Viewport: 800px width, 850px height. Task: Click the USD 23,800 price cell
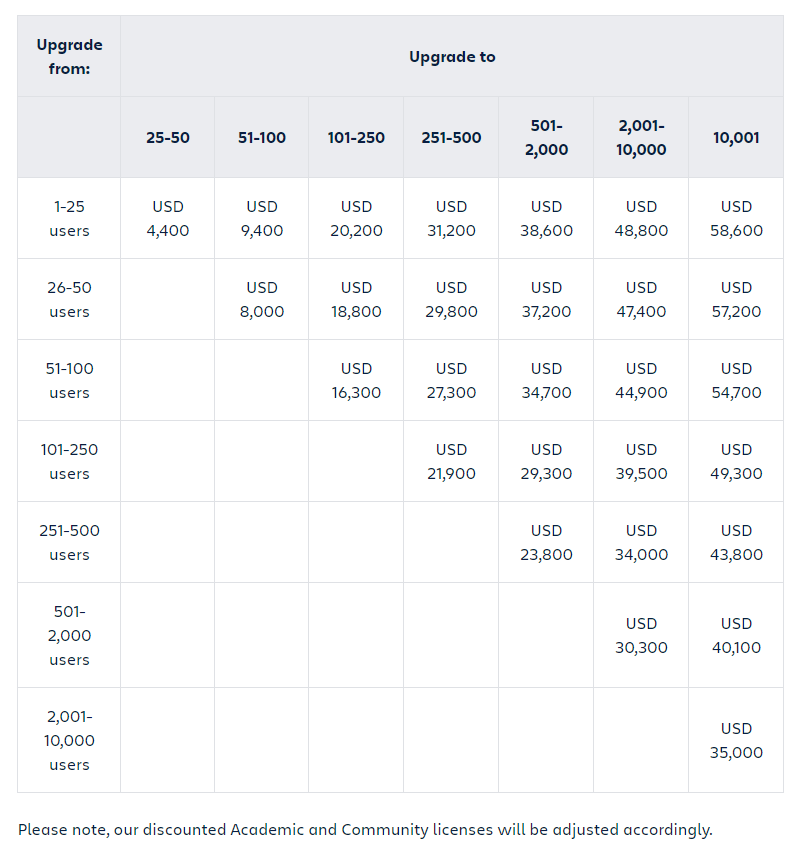pyautogui.click(x=546, y=542)
